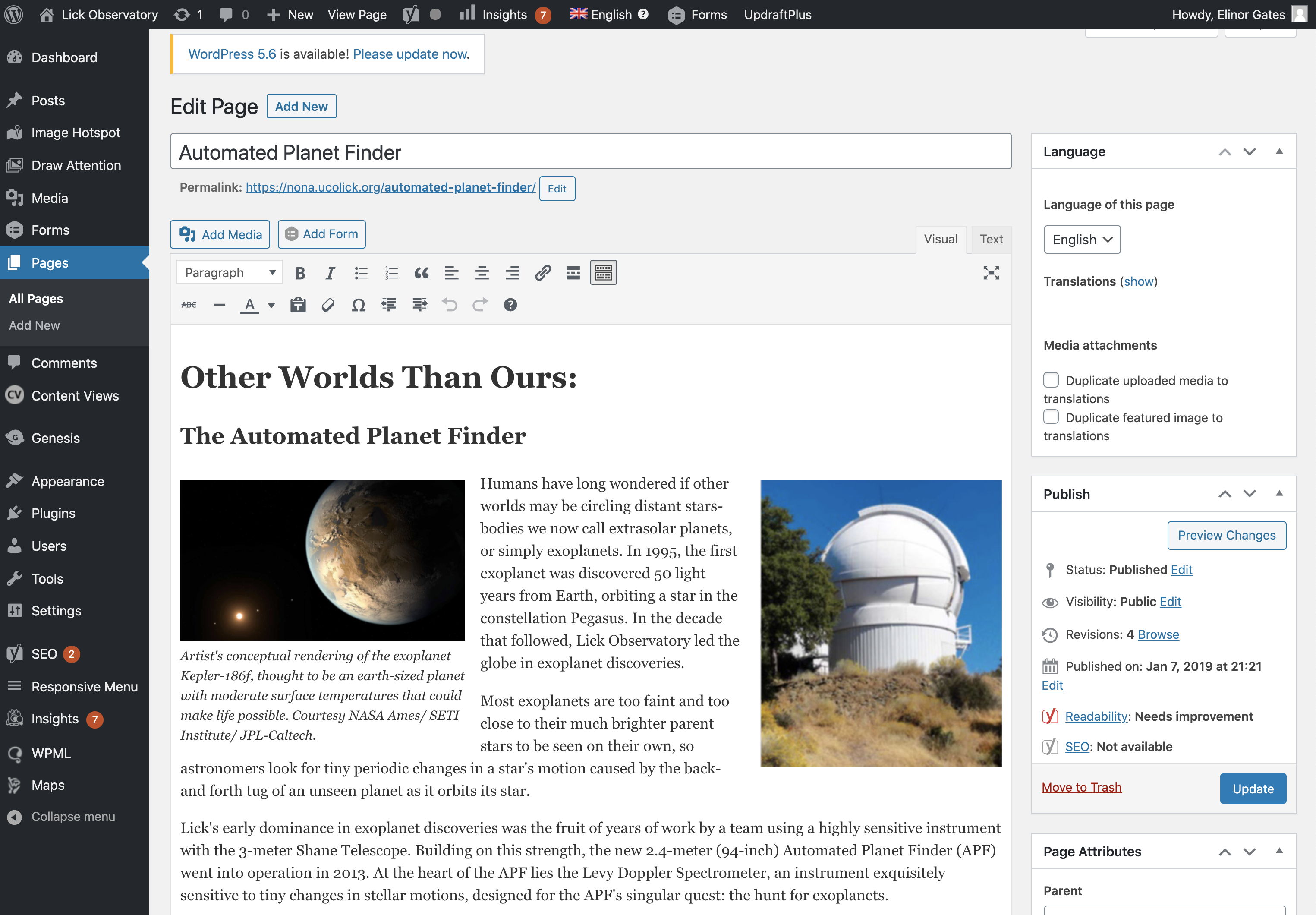This screenshot has height=915, width=1316.
Task: Move page to Trash
Action: coord(1082,787)
